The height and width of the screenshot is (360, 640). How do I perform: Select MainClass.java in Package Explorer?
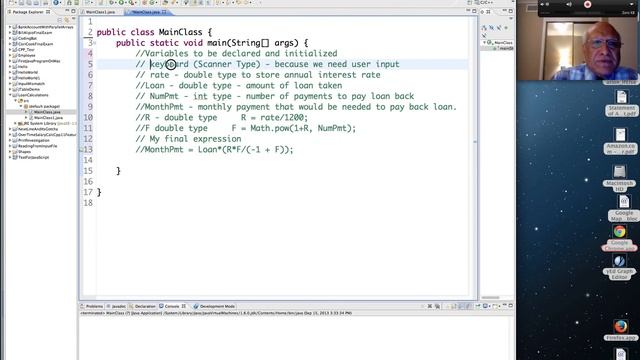(x=47, y=112)
